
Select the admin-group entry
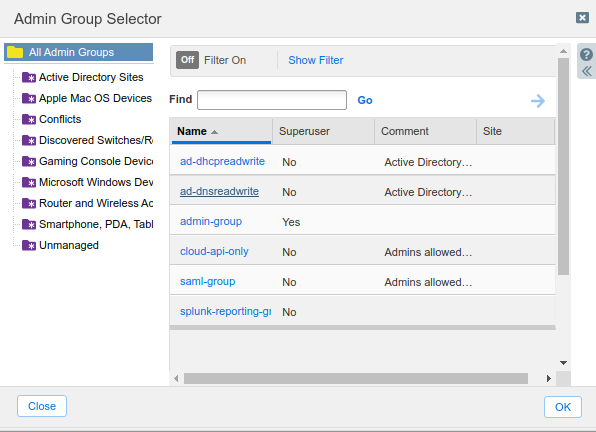tap(211, 221)
